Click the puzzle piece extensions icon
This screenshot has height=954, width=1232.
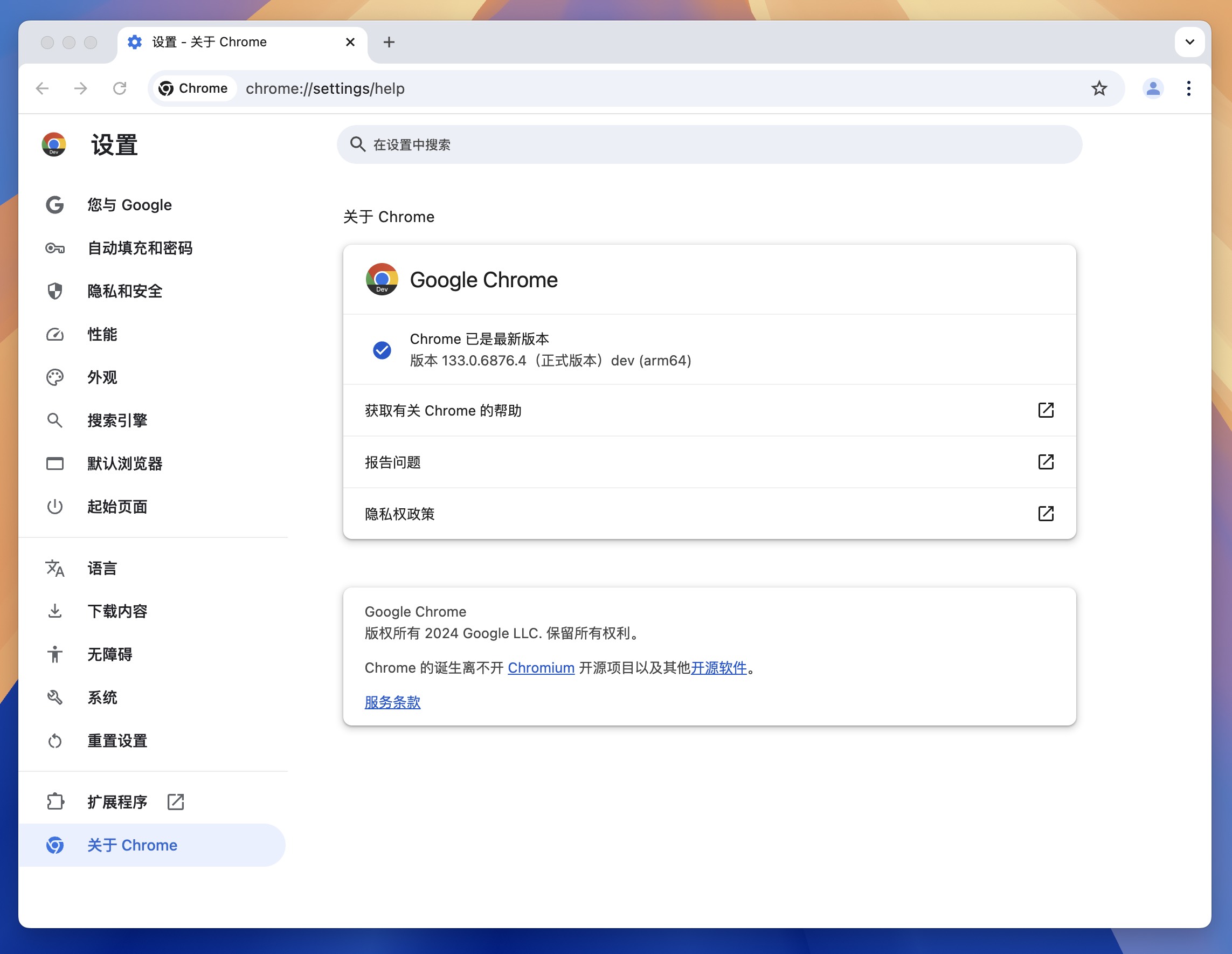coord(55,801)
